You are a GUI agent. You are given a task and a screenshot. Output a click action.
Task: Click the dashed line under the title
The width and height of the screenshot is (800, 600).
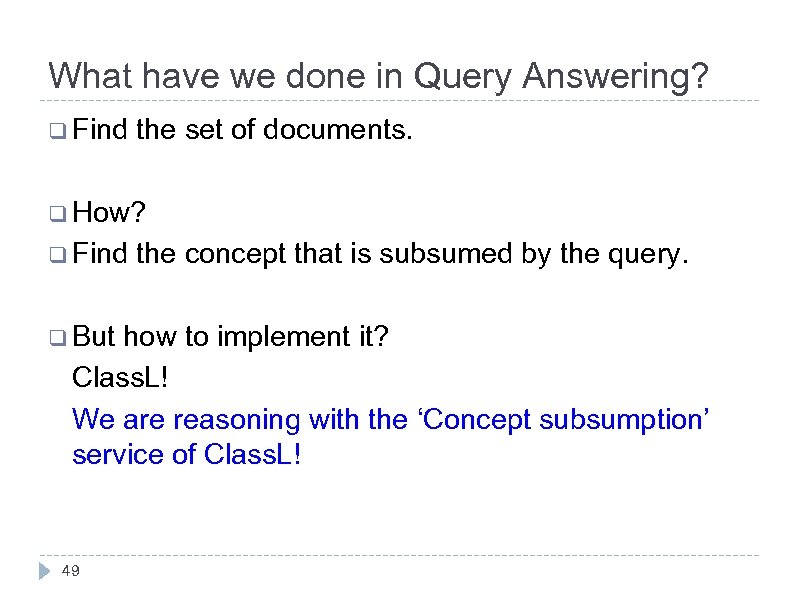pos(400,100)
